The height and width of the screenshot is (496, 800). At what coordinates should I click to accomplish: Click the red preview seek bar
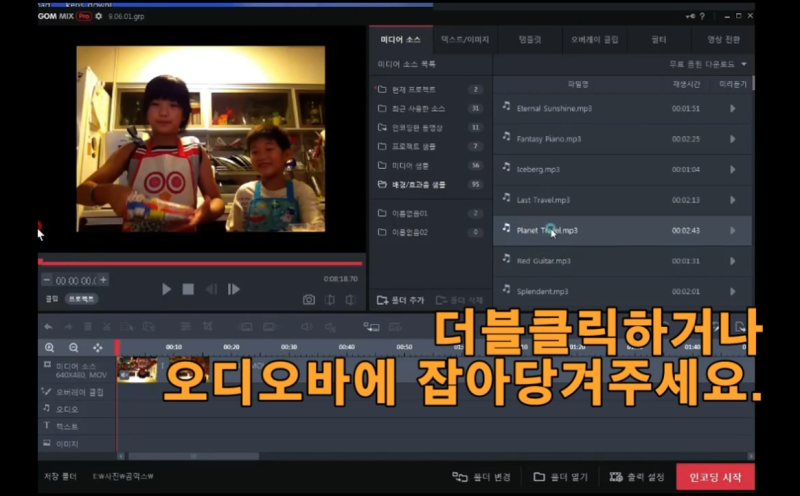click(x=201, y=263)
